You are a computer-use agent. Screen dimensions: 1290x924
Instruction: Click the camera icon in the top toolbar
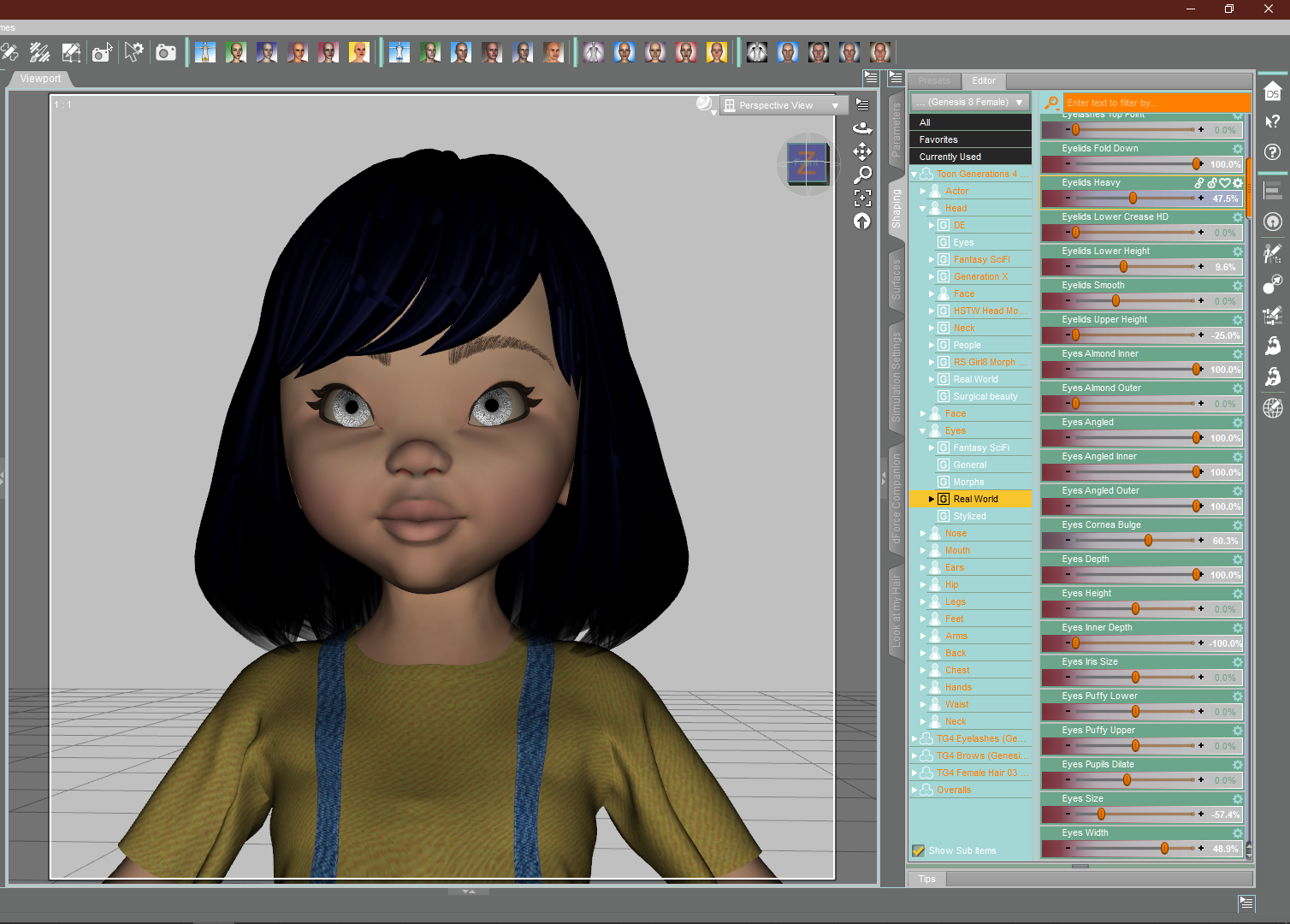tap(166, 53)
